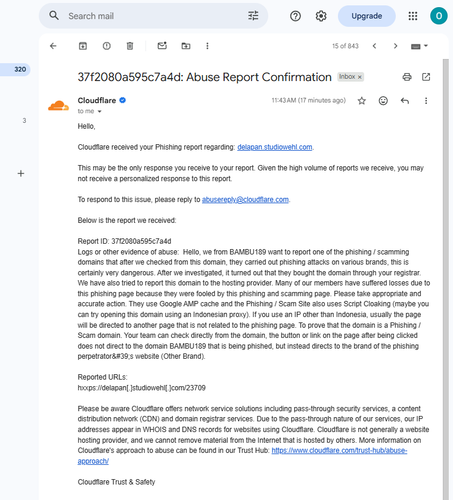Open search filter options icon
Screen dimensions: 453x500
(x=253, y=16)
